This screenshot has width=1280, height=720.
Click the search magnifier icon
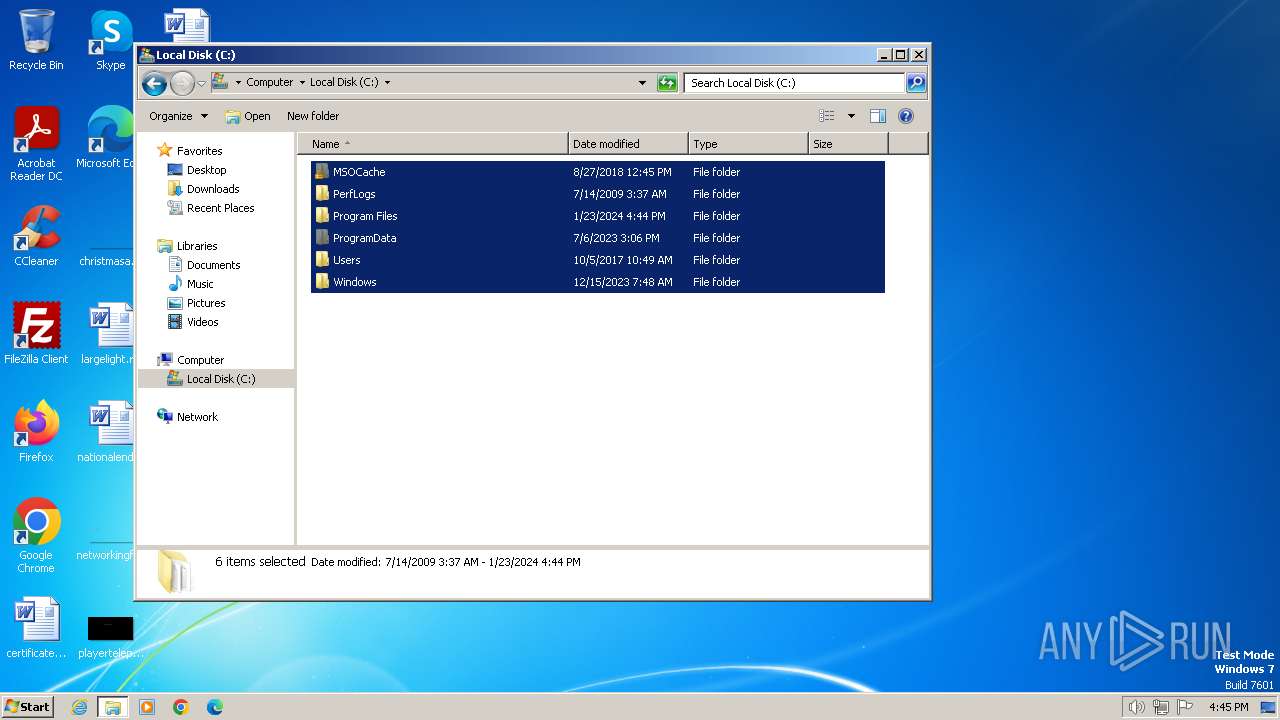915,83
